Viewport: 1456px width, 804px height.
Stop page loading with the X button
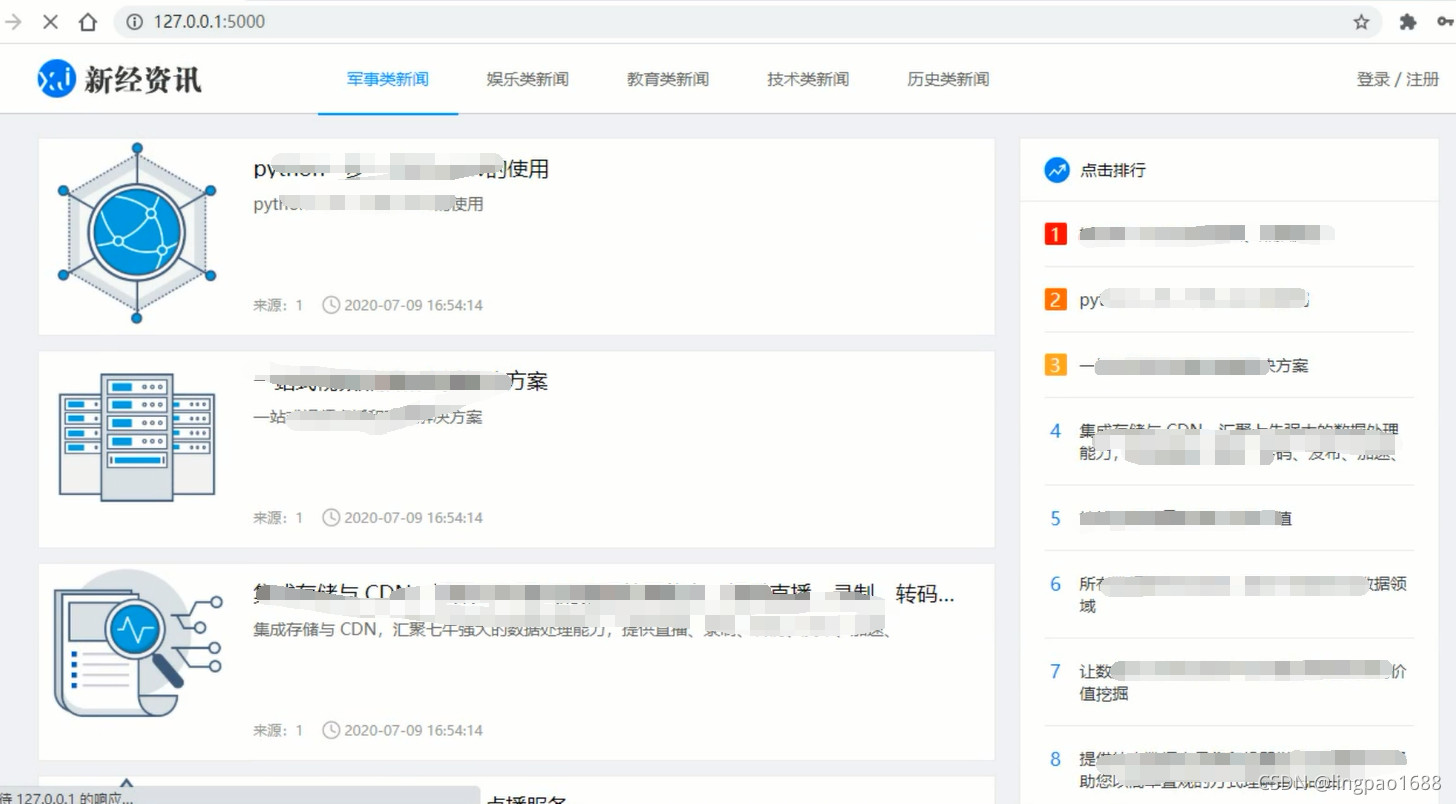tap(50, 21)
